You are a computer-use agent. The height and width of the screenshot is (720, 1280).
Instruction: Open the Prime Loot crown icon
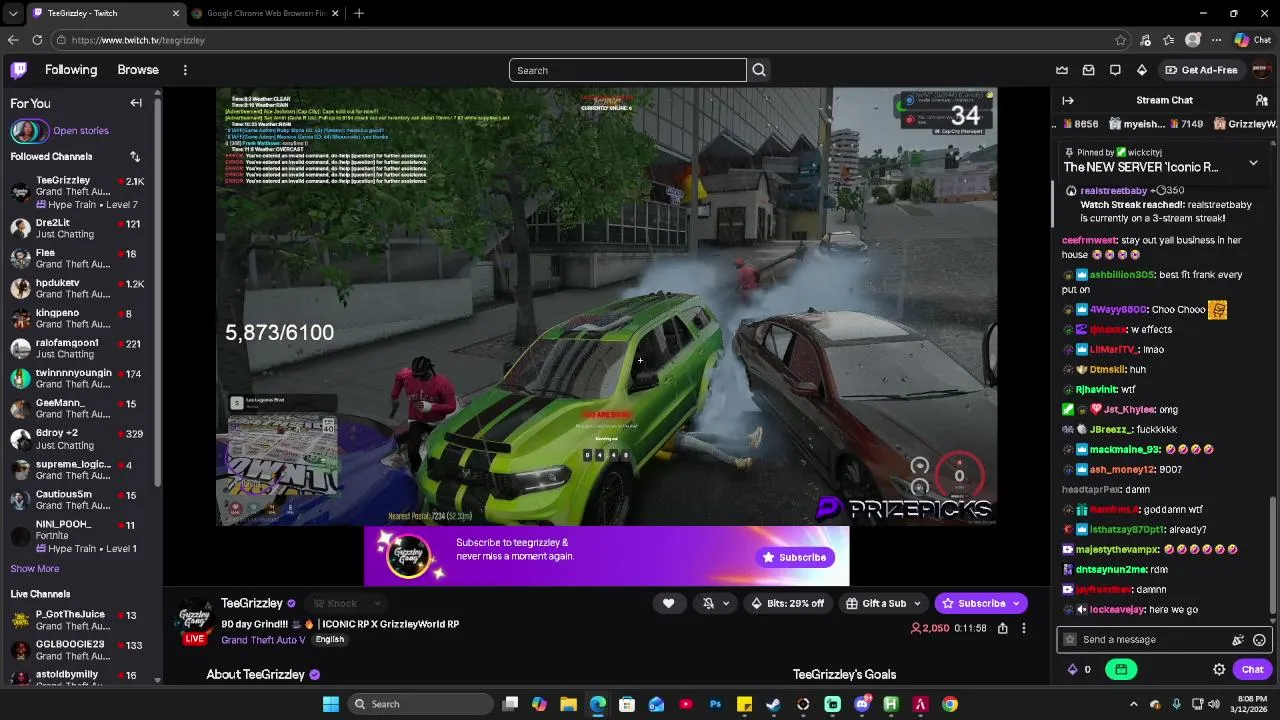(1062, 70)
